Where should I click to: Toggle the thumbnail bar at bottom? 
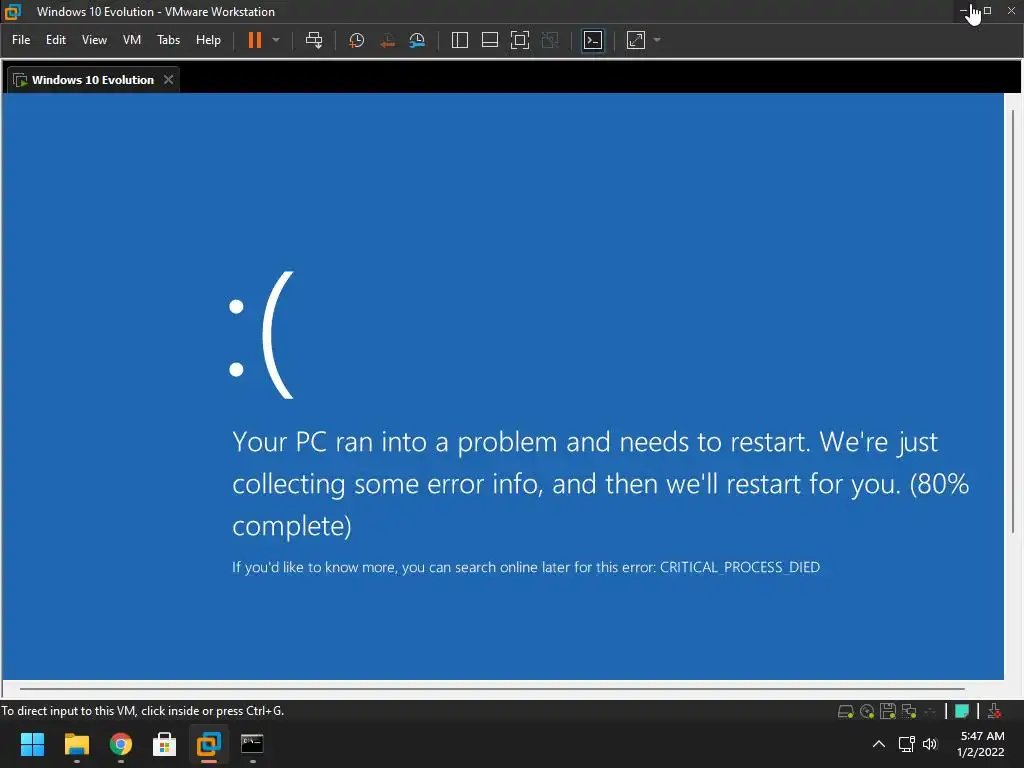[490, 40]
